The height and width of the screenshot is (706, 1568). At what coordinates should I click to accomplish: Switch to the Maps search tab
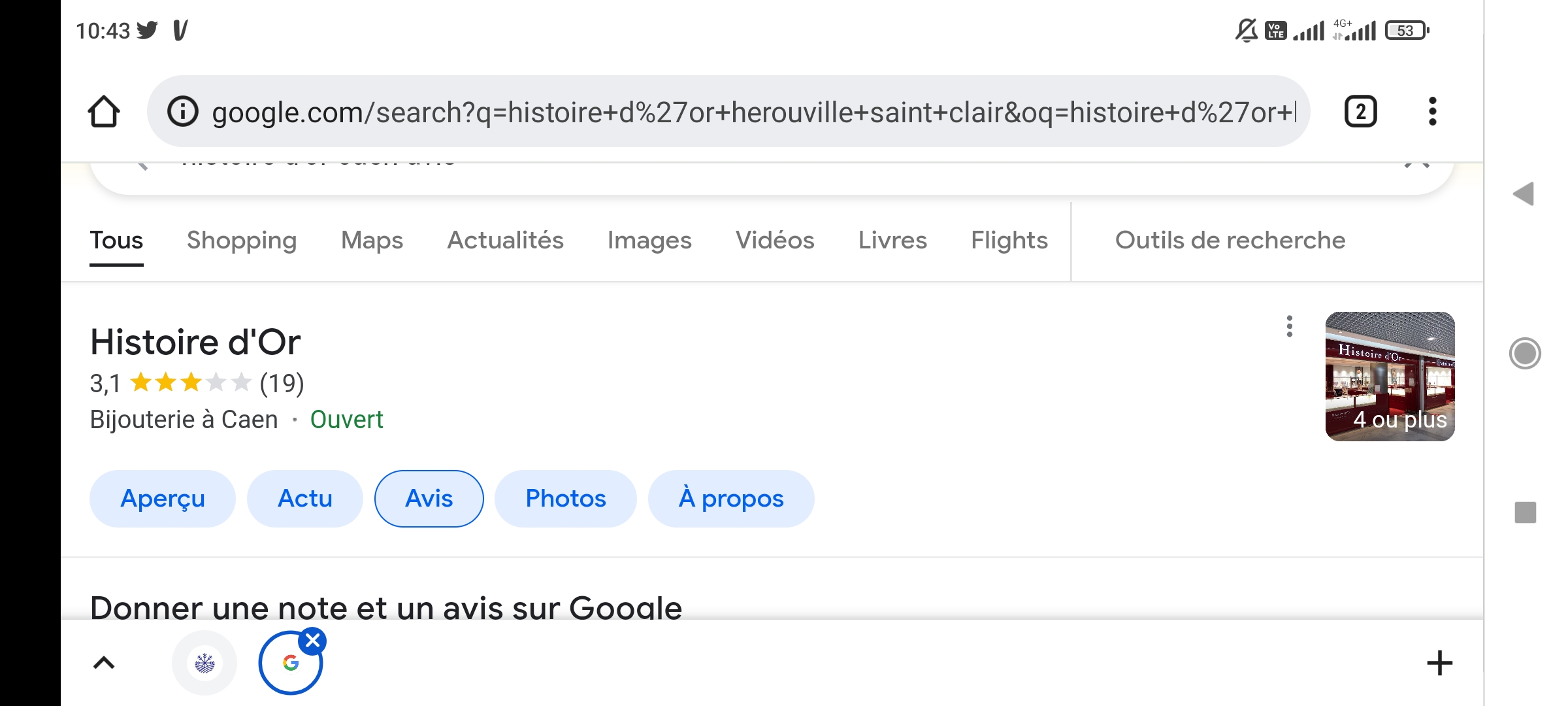click(372, 241)
